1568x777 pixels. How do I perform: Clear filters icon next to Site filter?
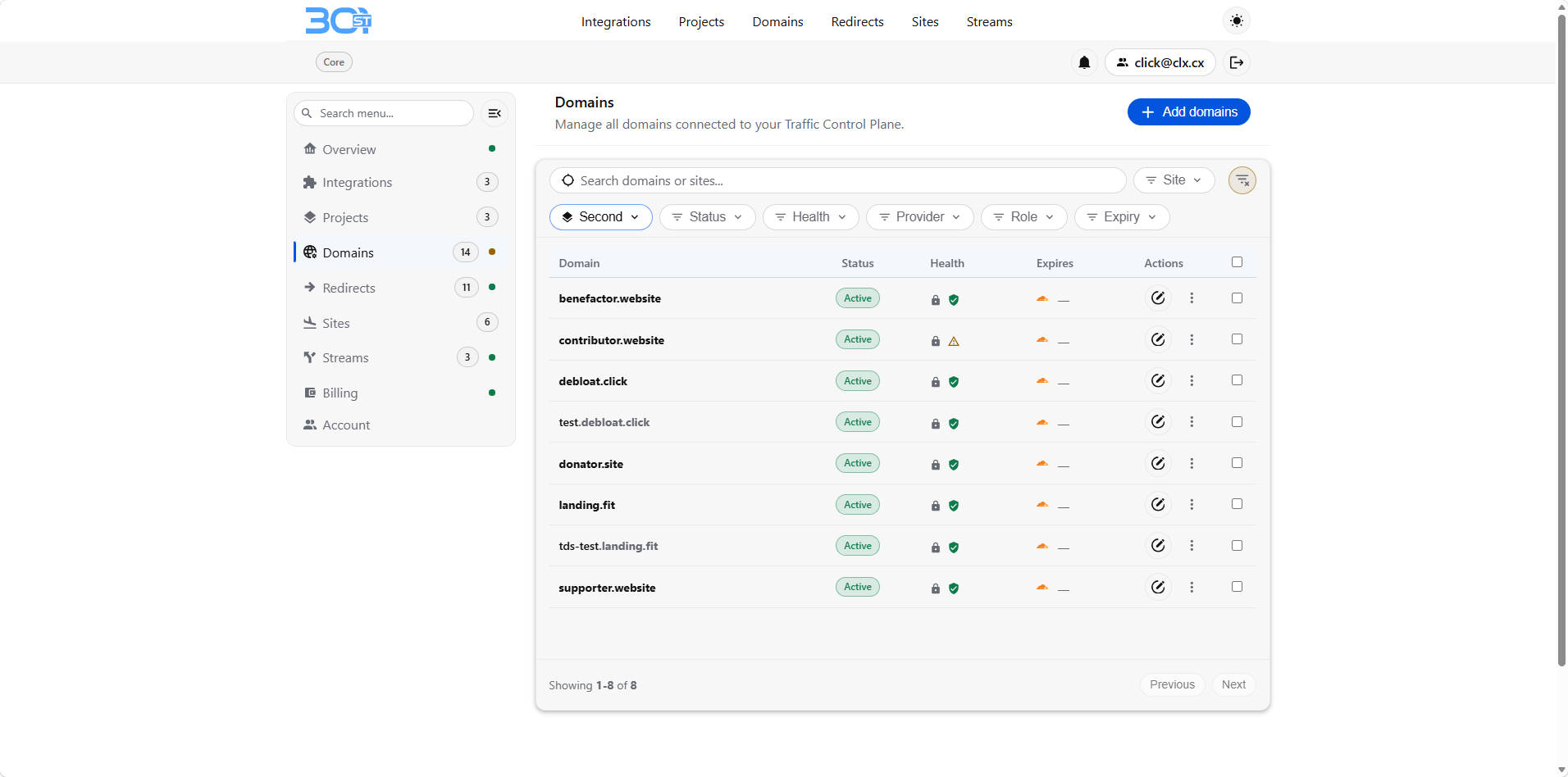click(1242, 180)
